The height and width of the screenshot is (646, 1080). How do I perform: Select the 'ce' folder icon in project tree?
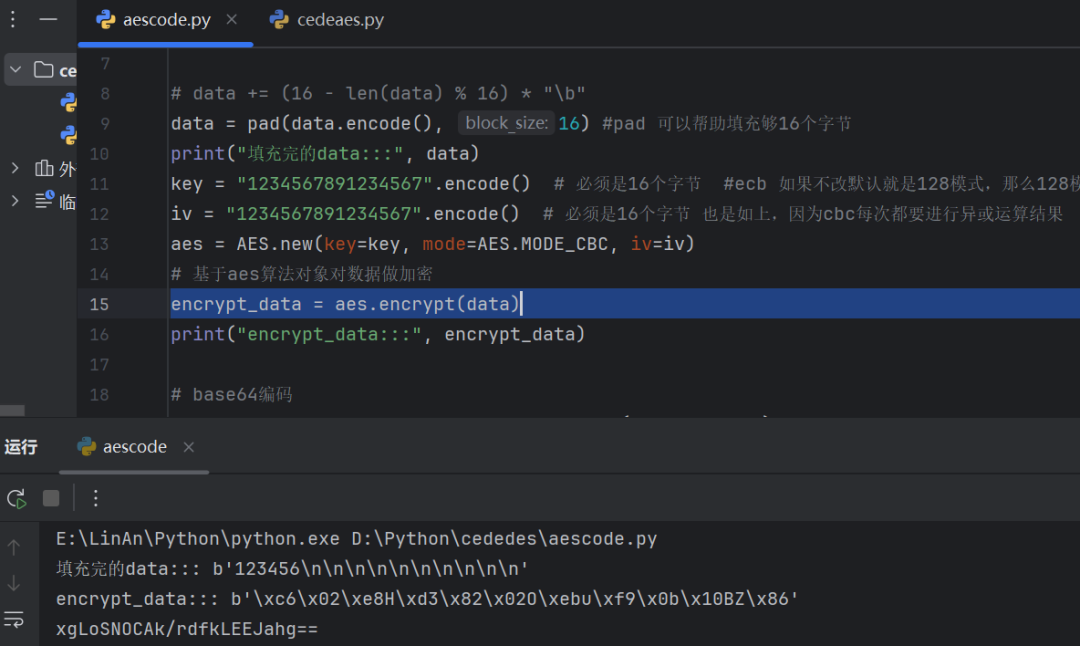click(x=43, y=70)
